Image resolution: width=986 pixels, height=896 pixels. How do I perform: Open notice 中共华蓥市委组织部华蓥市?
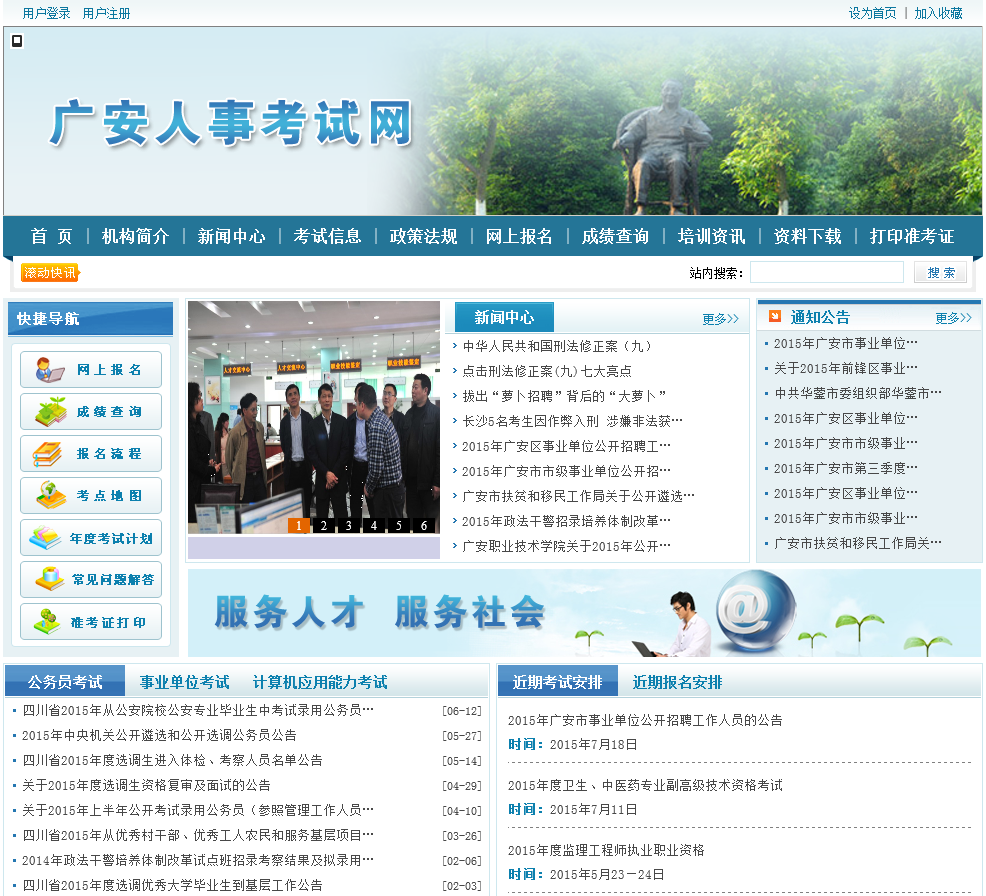pos(858,394)
